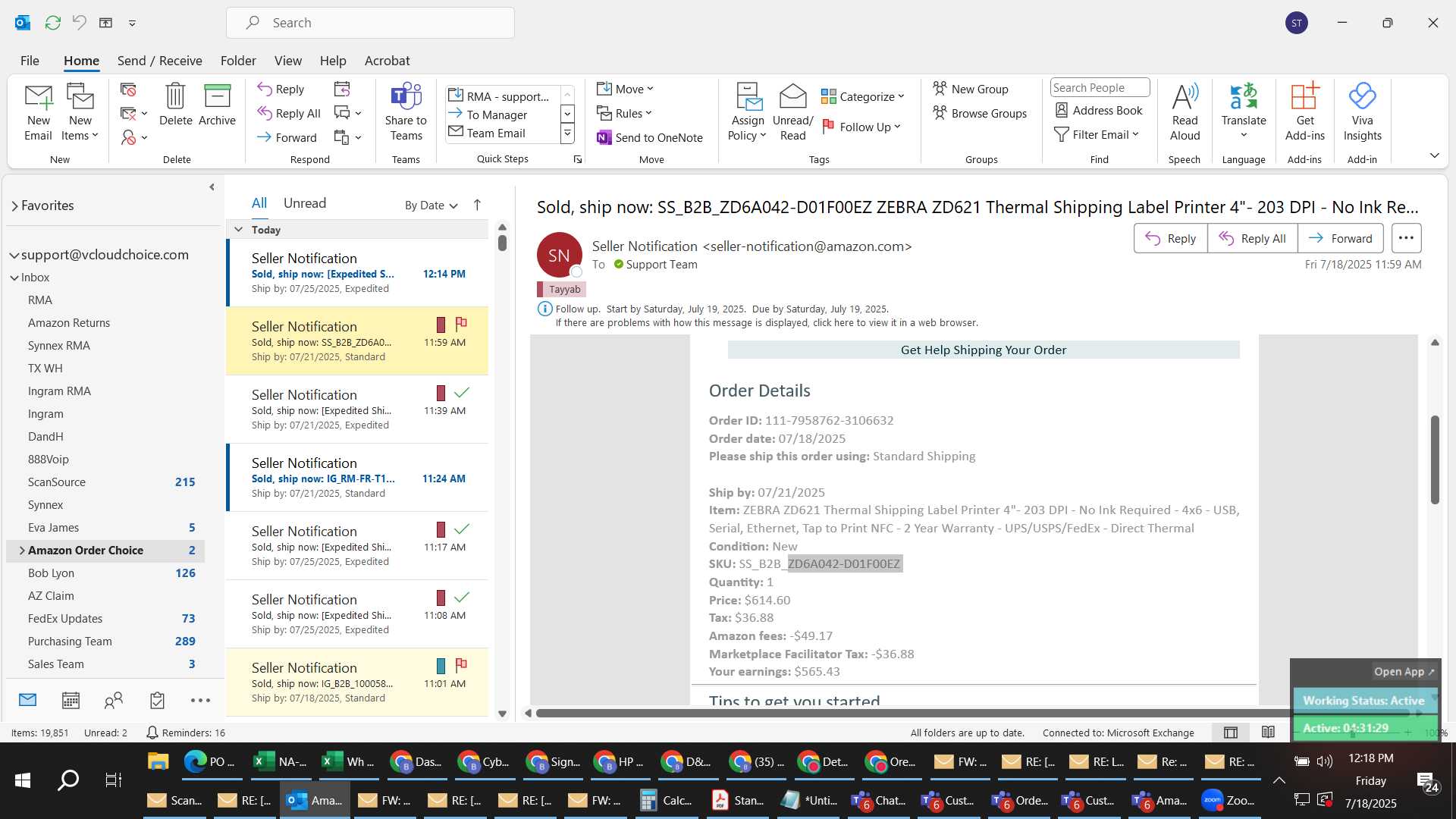Click reading pane vertical scrollbar thumb
The width and height of the screenshot is (1456, 819).
pos(1435,460)
